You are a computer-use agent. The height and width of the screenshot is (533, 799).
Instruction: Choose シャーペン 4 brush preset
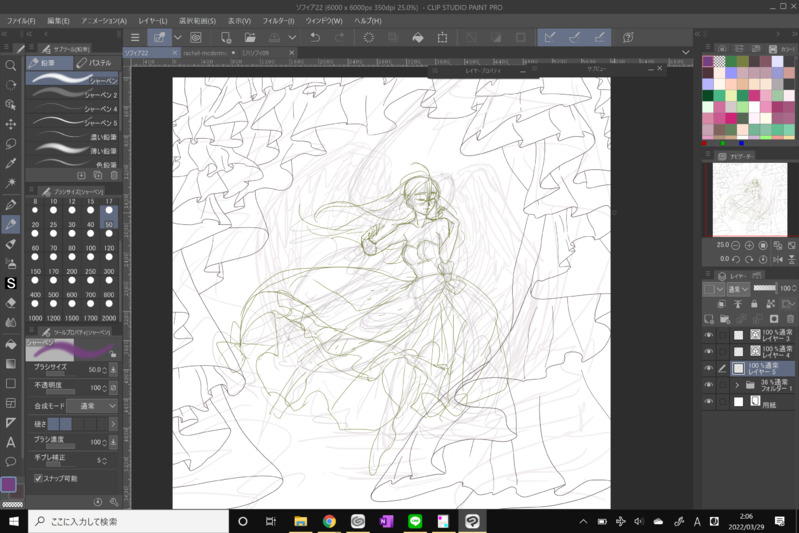click(x=72, y=109)
